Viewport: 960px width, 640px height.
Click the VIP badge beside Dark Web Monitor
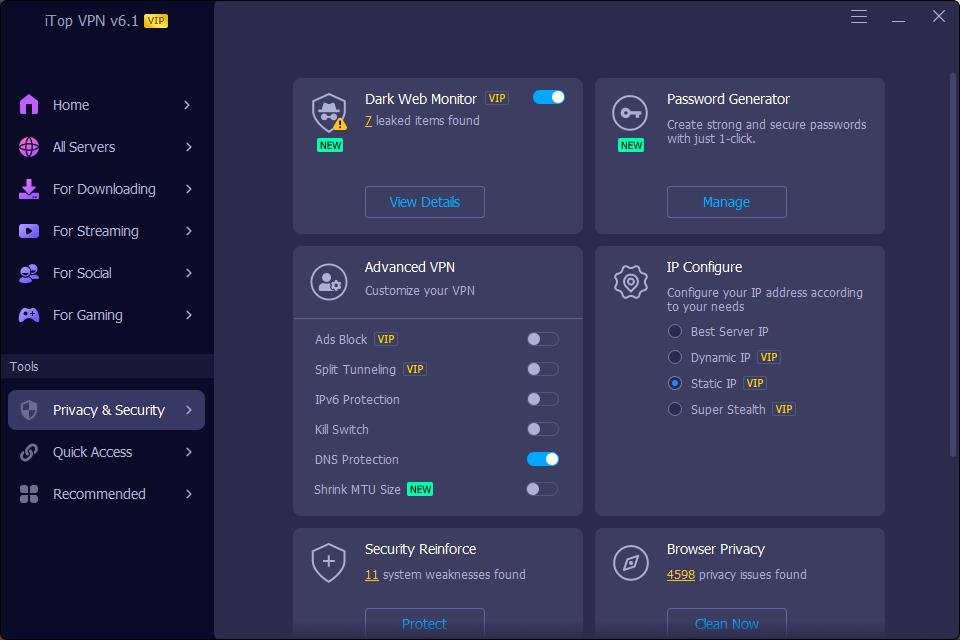[x=497, y=98]
